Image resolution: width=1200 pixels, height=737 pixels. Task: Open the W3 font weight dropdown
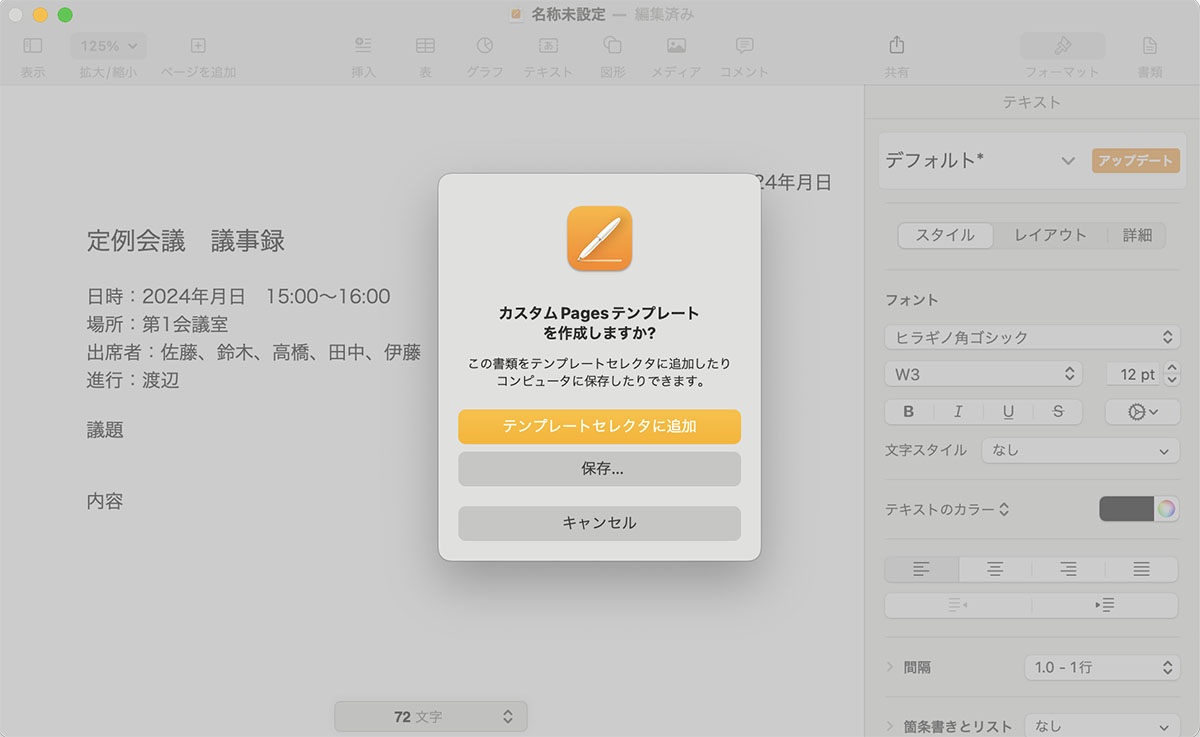click(983, 374)
